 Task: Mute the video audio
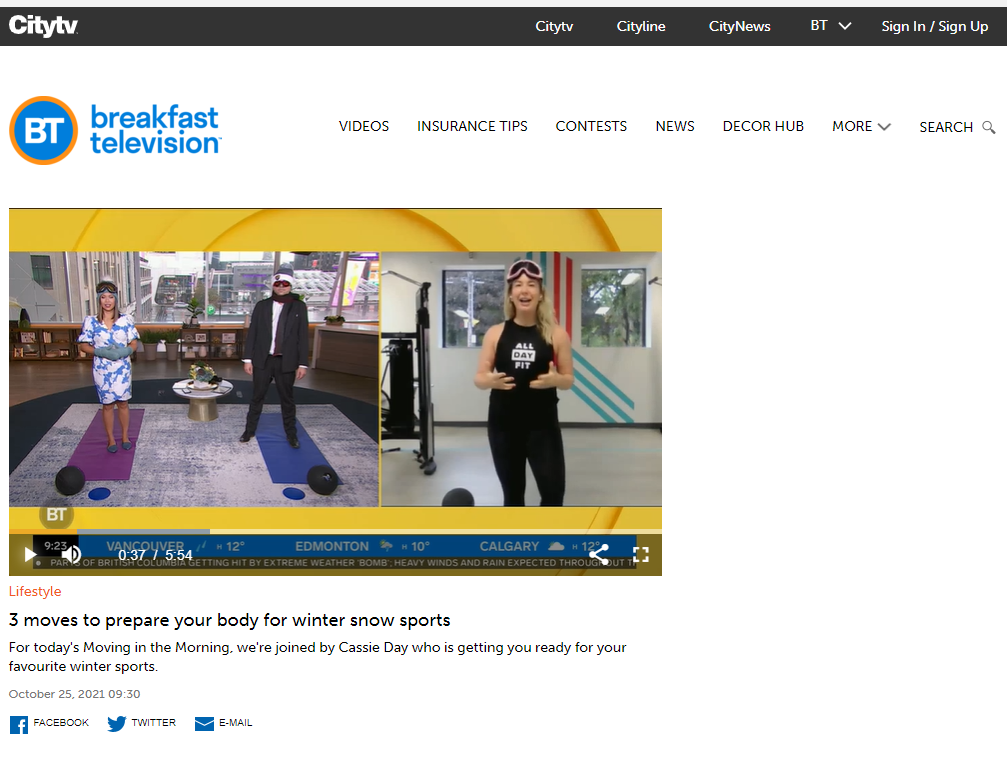73,553
